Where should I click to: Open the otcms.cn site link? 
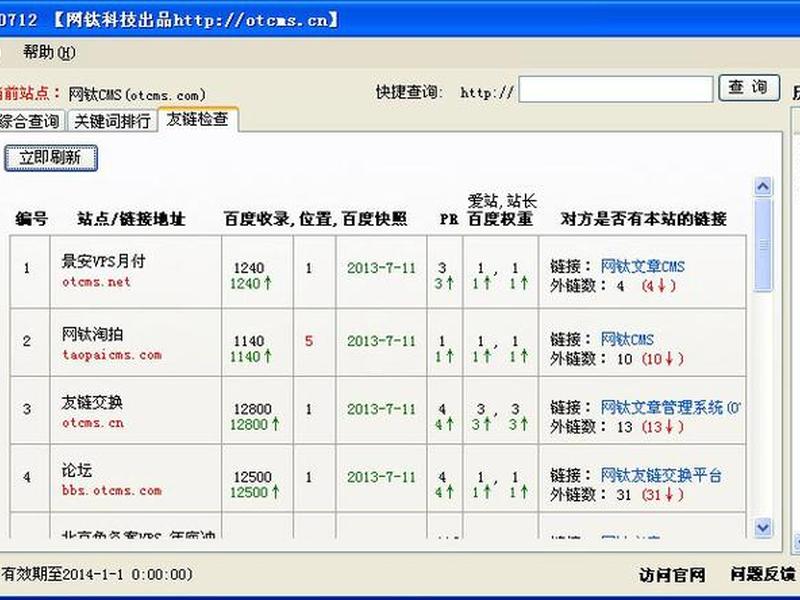[93, 423]
